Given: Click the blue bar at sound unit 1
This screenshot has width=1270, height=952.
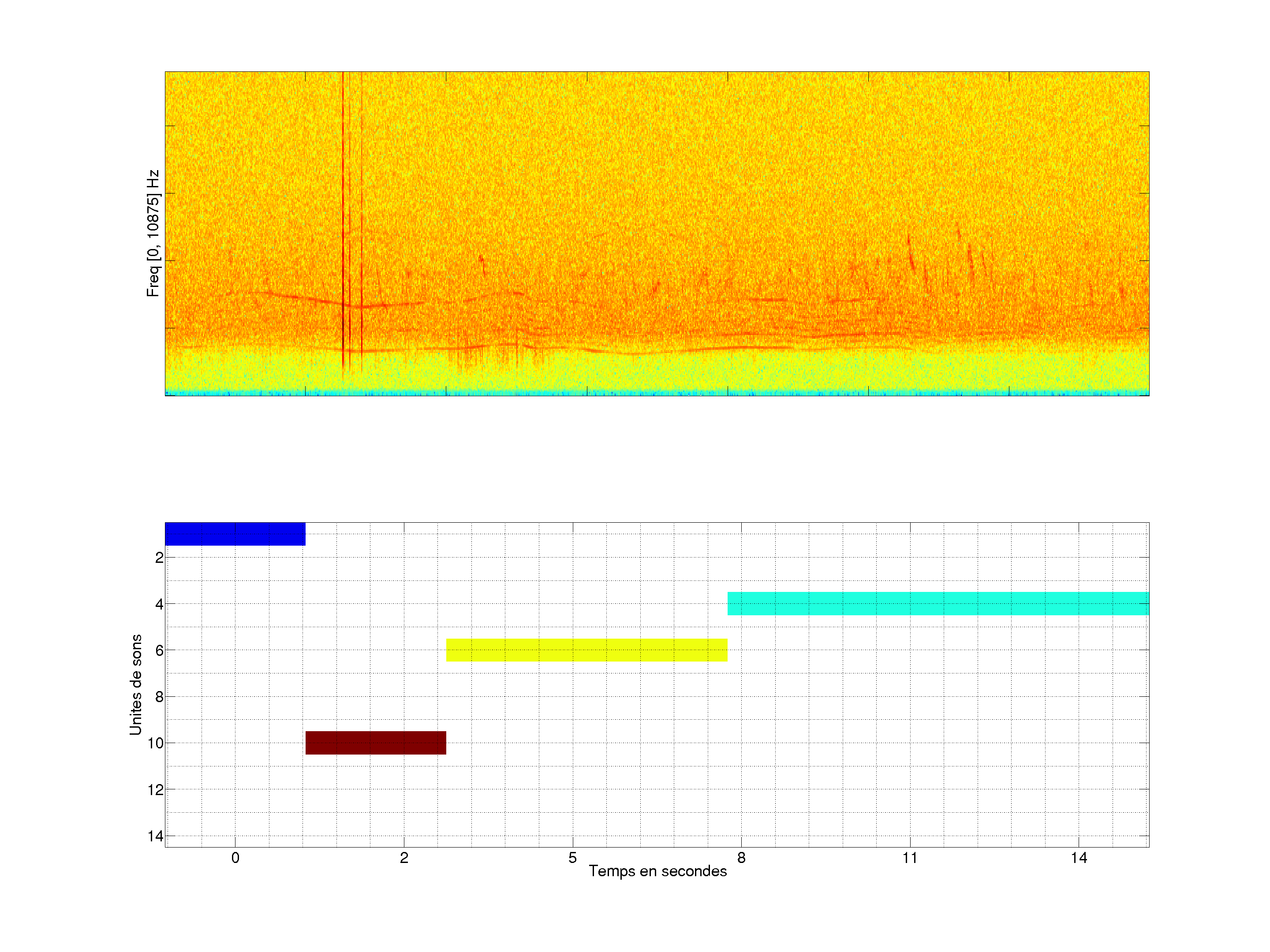Looking at the screenshot, I should tap(235, 534).
